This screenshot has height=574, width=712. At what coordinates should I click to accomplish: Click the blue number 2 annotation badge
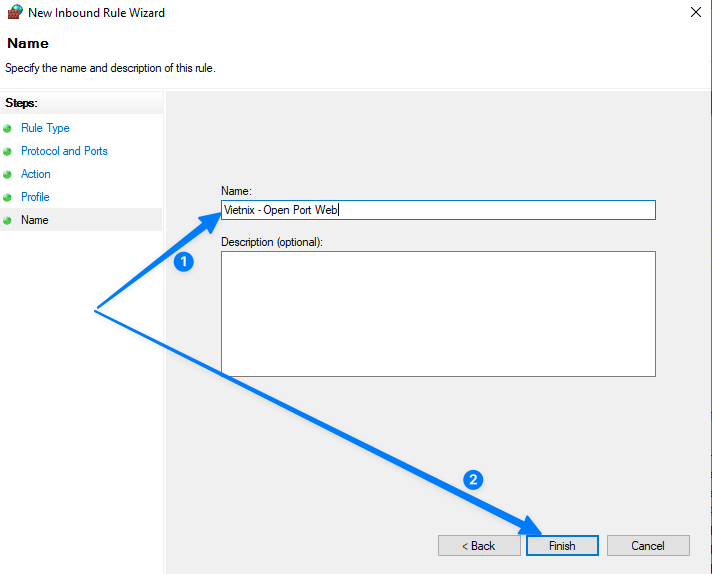pos(475,479)
